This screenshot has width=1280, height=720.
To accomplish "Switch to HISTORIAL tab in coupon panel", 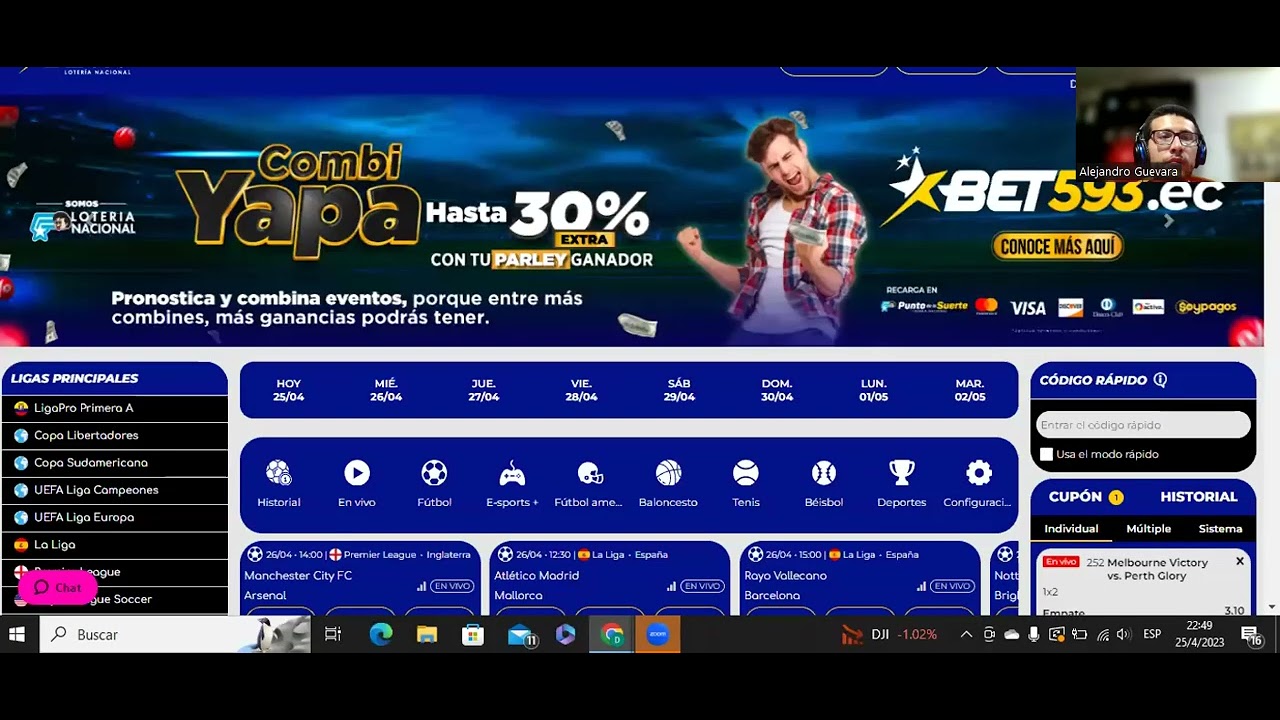I will 1199,497.
